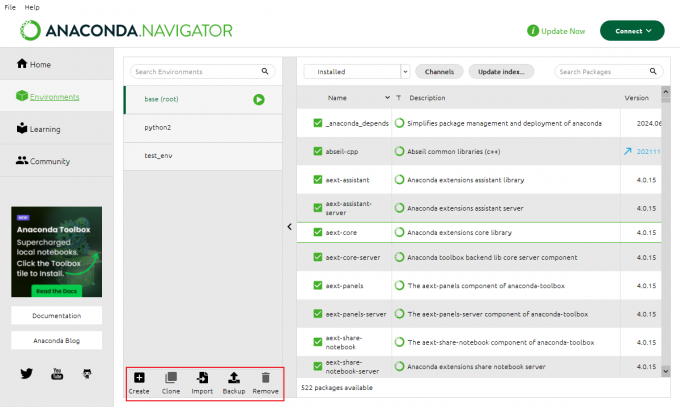
Task: Click the package list scroll-up arrow
Action: [666, 92]
